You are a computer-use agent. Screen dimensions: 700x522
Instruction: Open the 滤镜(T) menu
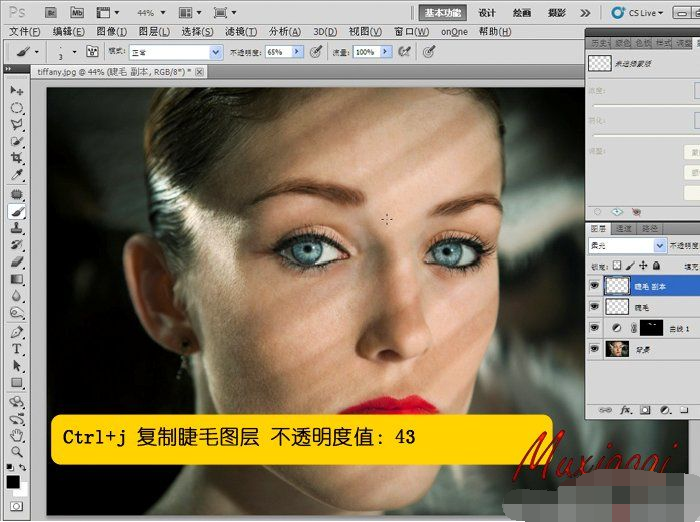[241, 32]
